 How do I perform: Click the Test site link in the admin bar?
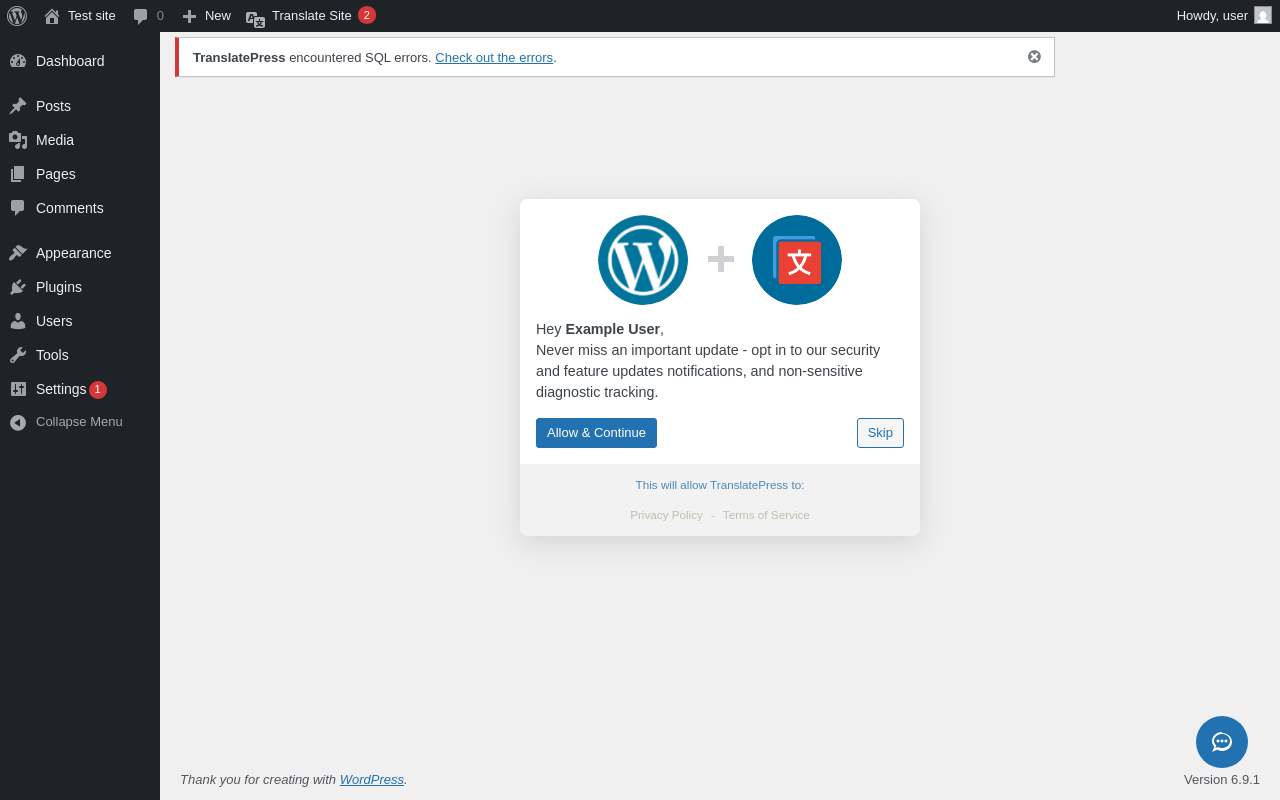(92, 16)
